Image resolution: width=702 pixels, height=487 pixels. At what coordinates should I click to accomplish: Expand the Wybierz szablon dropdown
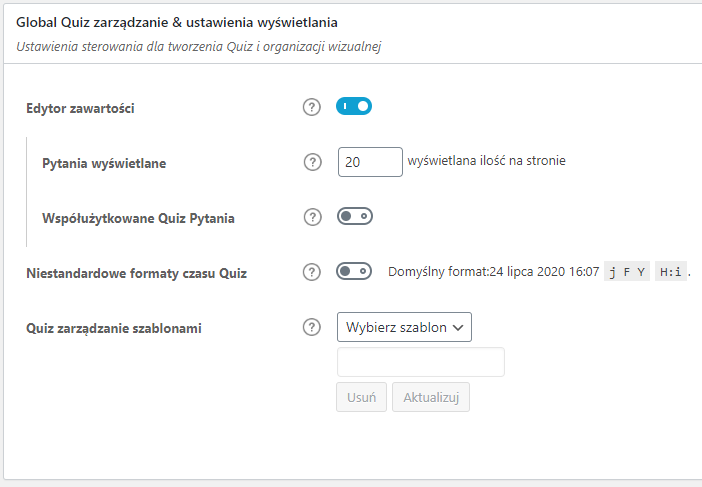tap(404, 327)
